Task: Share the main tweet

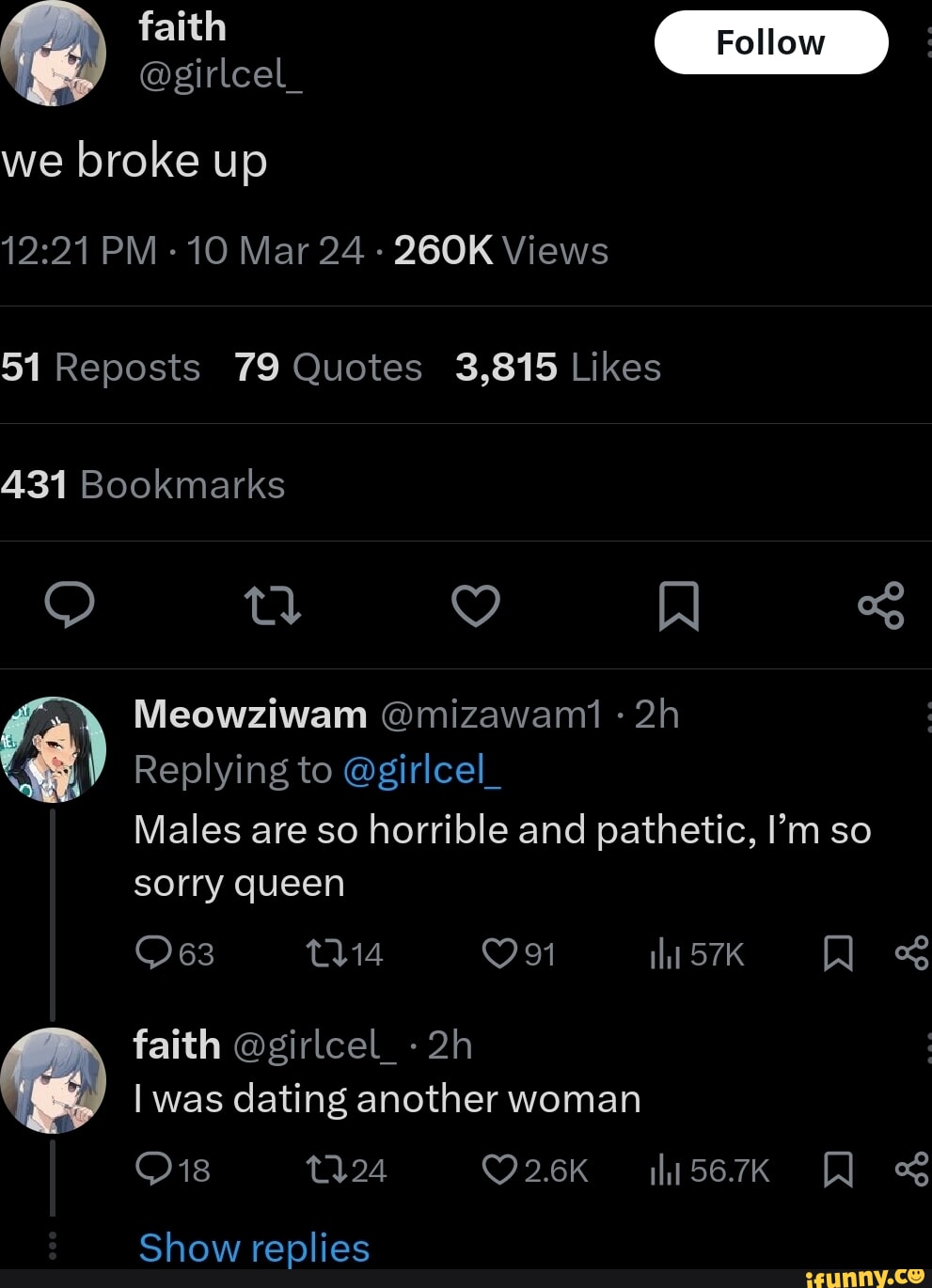Action: pos(880,605)
